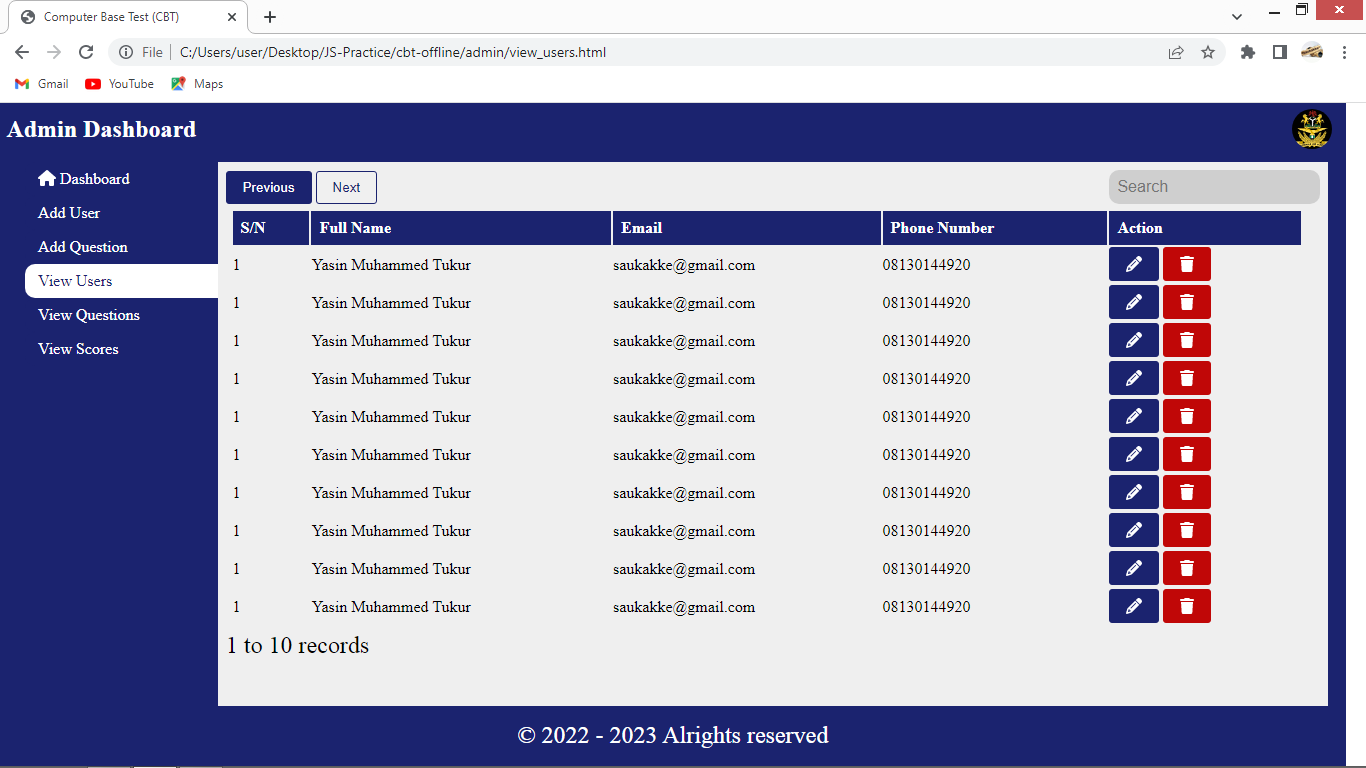Click the edit pencil in the sixth row
1366x768 pixels.
click(x=1134, y=454)
